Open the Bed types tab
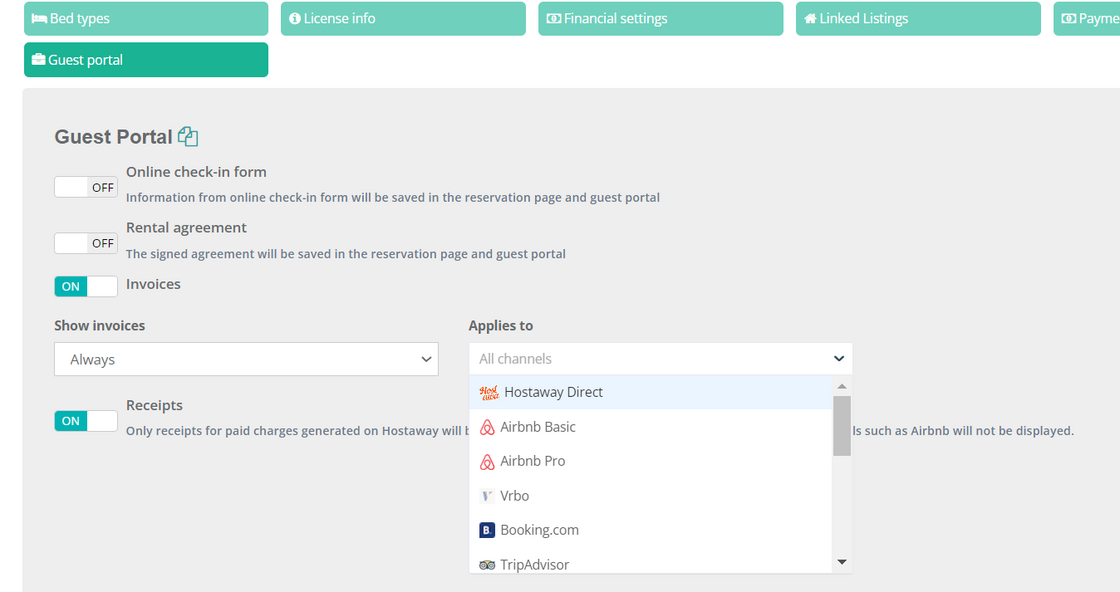The width and height of the screenshot is (1120, 592). (x=146, y=19)
